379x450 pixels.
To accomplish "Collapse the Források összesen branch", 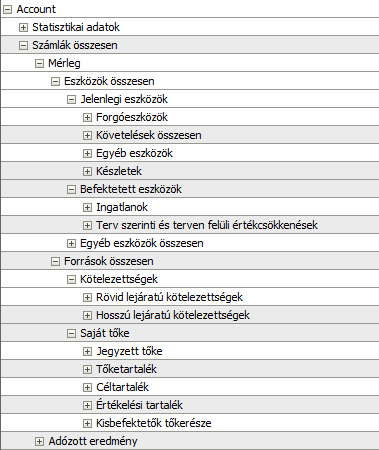I will point(55,261).
